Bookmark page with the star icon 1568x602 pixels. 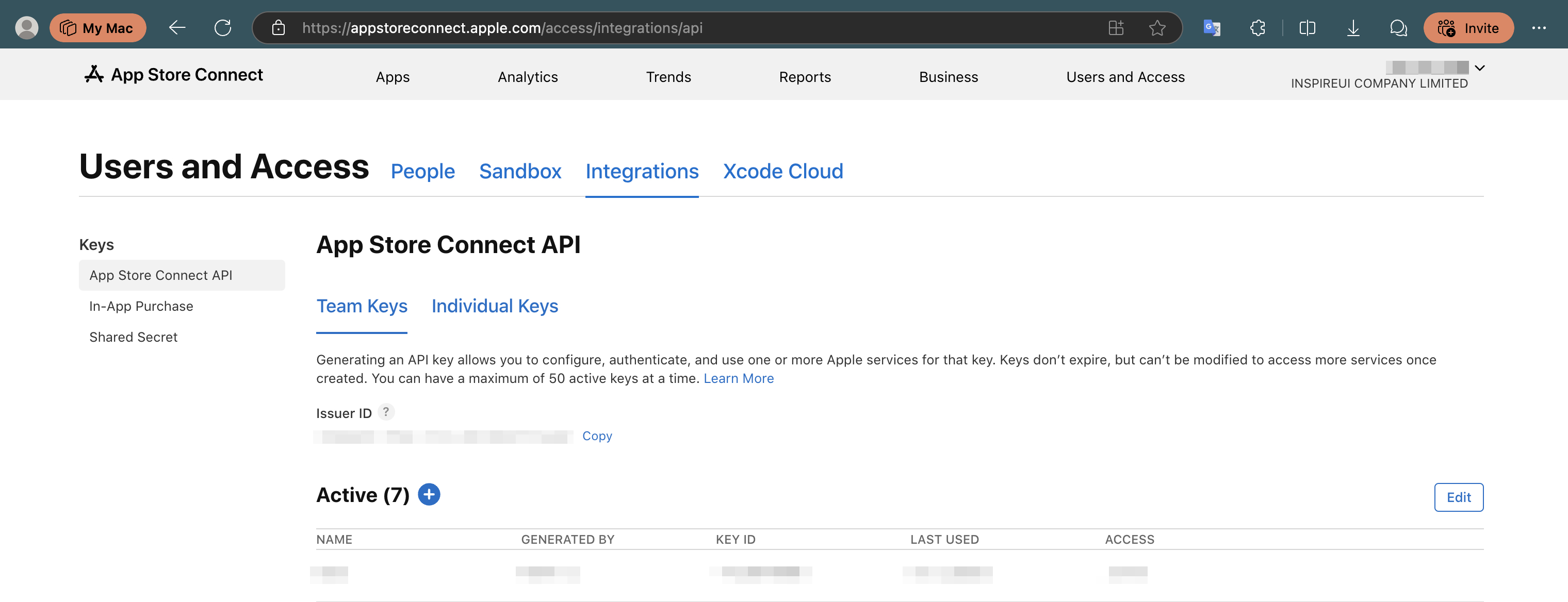tap(1157, 28)
